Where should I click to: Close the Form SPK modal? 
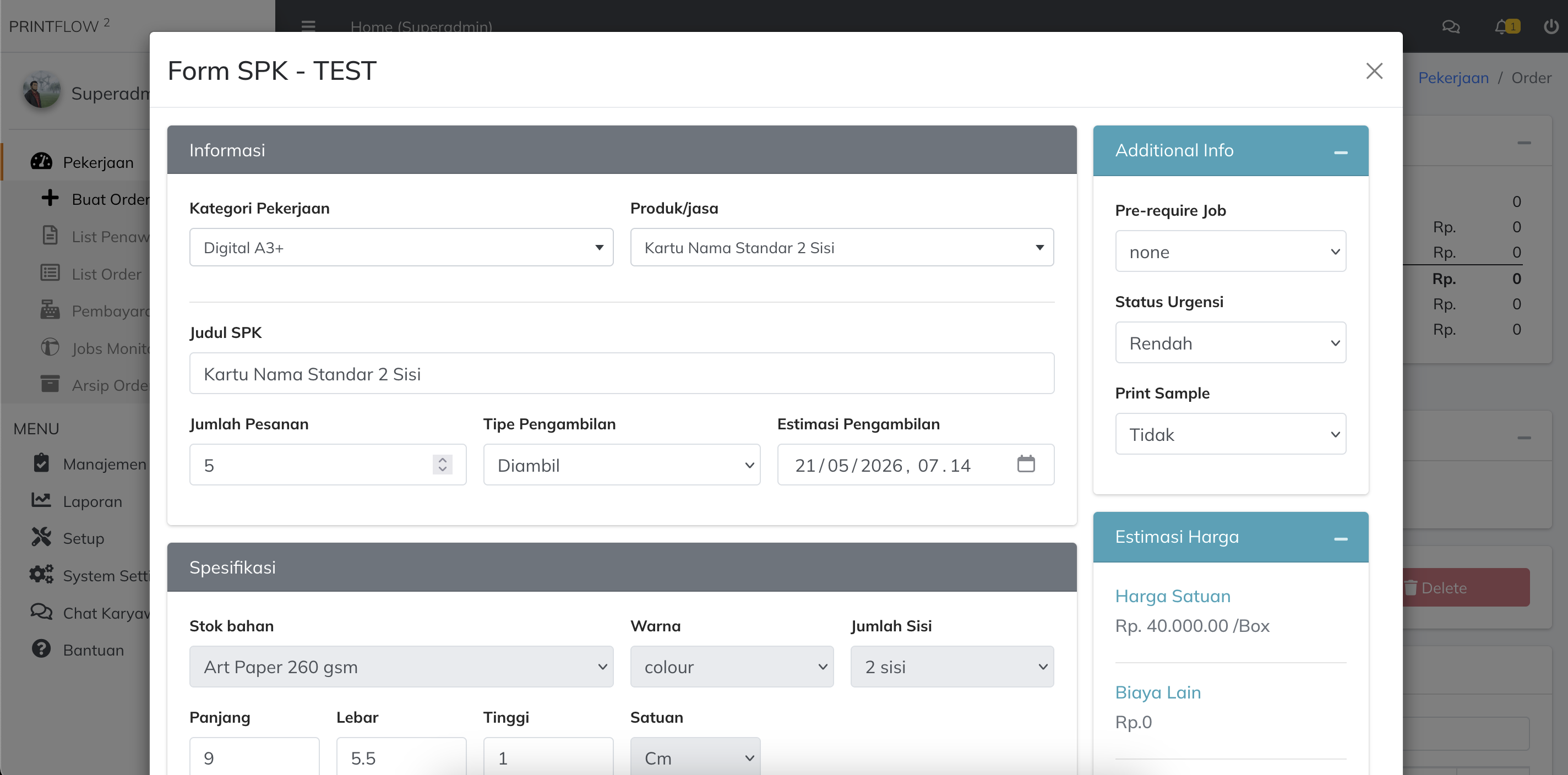(x=1374, y=70)
